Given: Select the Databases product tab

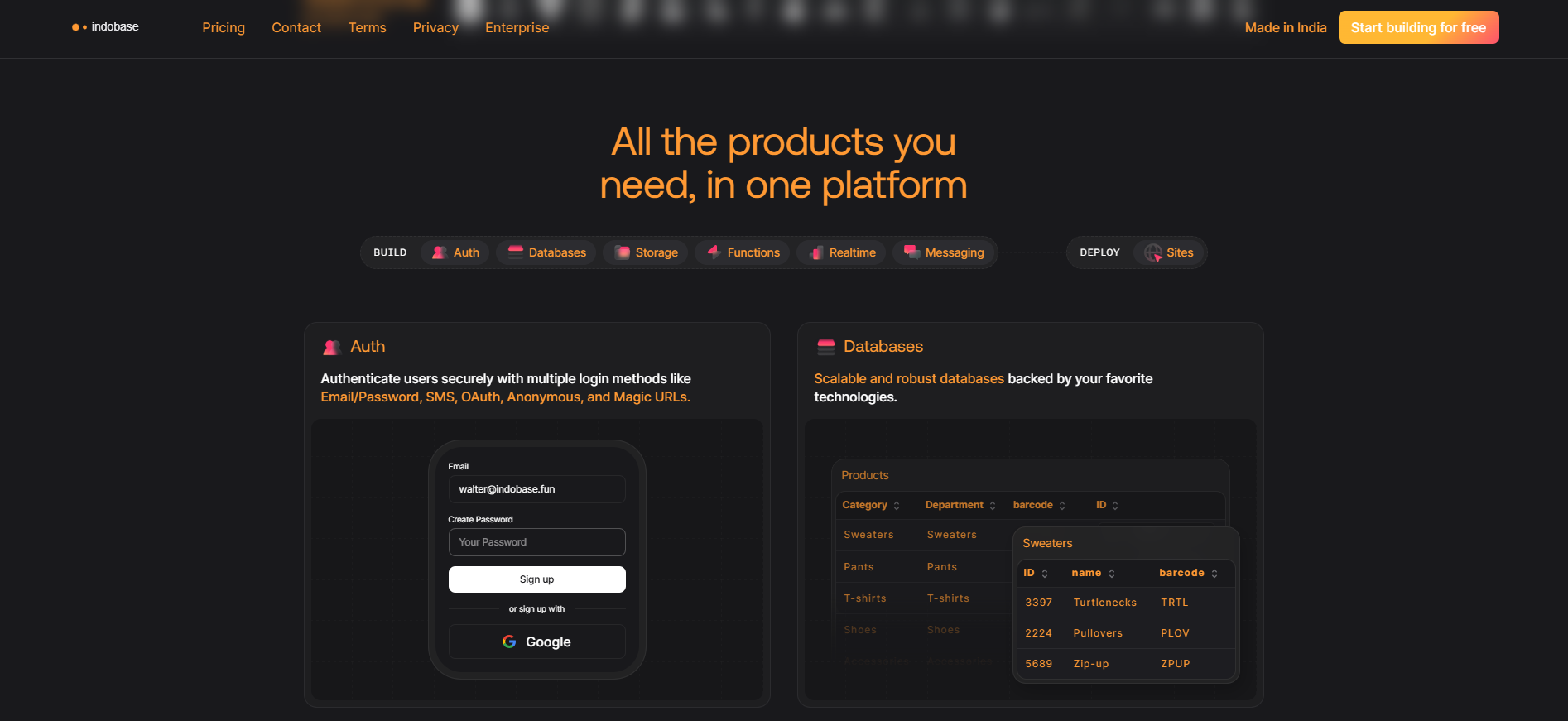Looking at the screenshot, I should (546, 252).
